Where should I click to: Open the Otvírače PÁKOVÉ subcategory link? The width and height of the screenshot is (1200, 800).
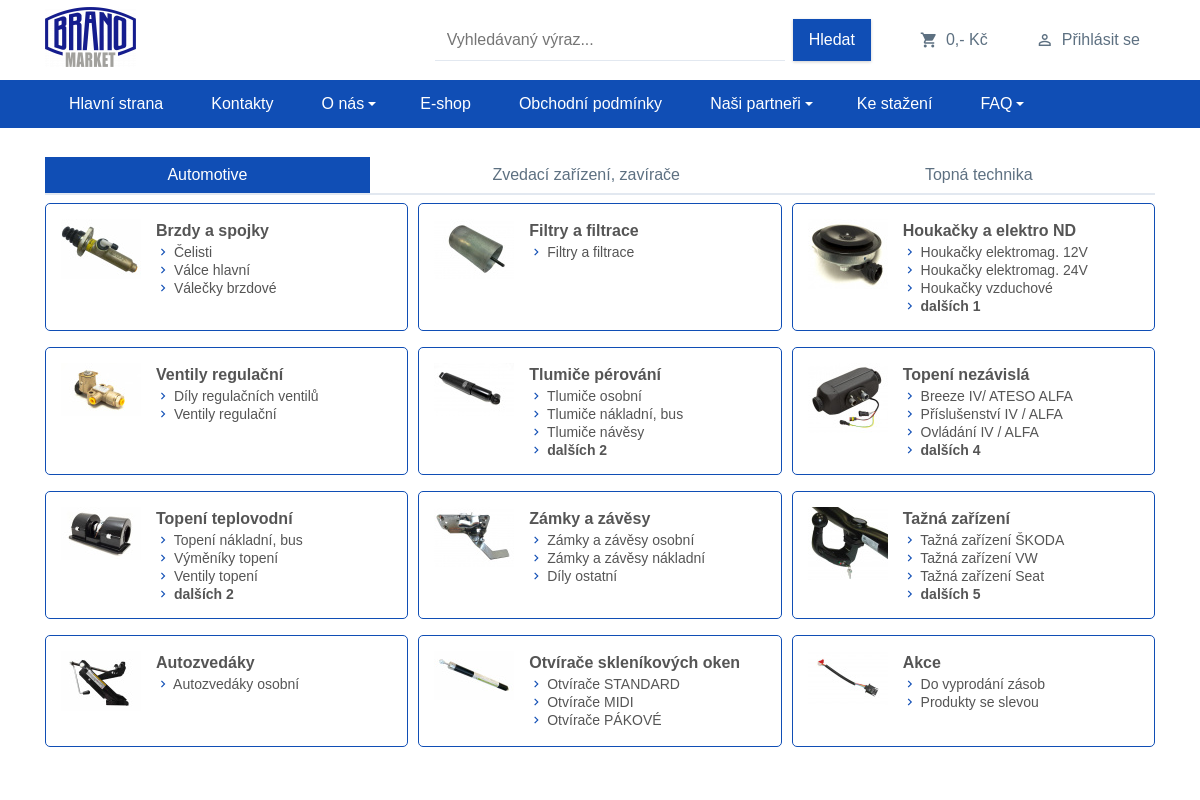(604, 720)
